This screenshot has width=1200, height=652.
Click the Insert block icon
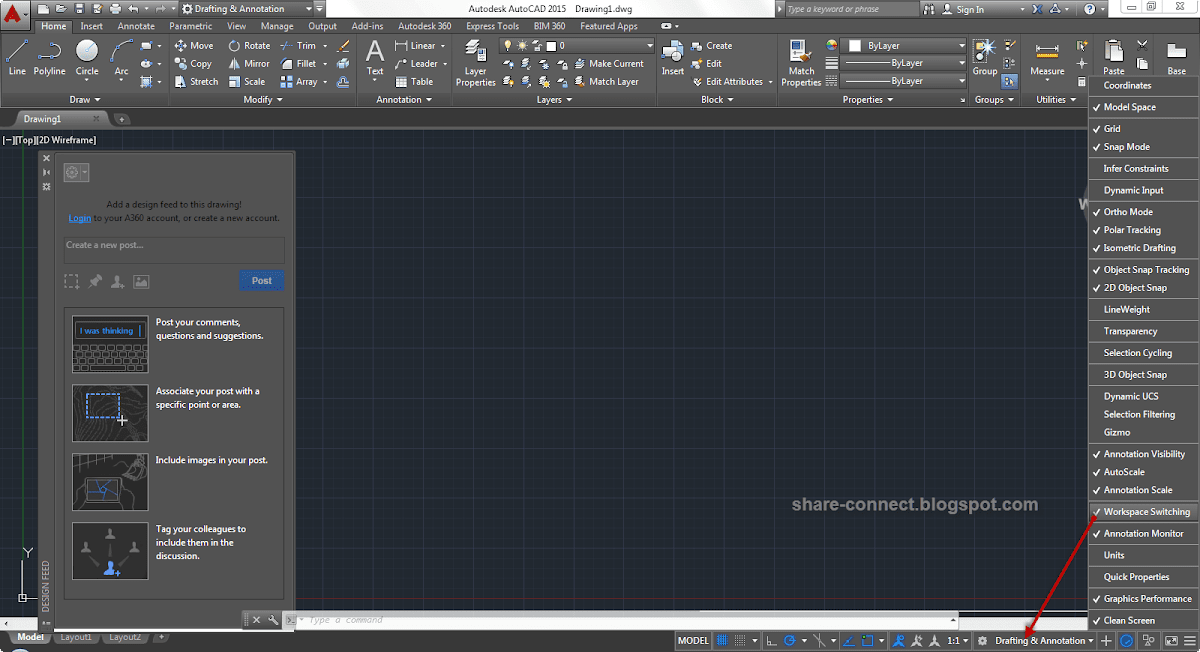(x=673, y=58)
